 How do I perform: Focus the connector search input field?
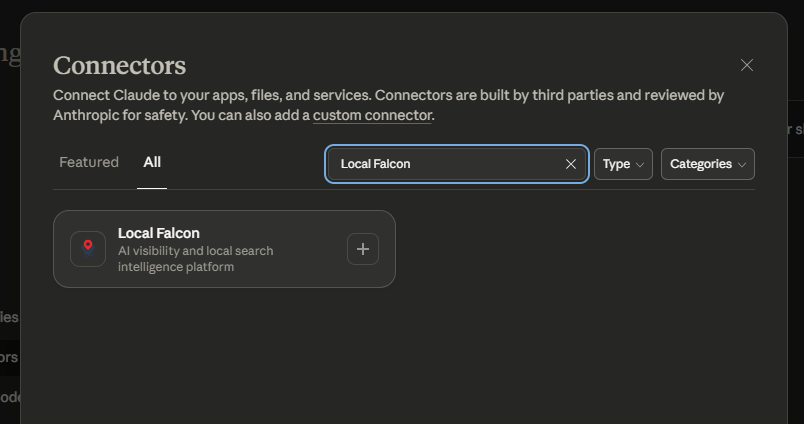coord(445,164)
